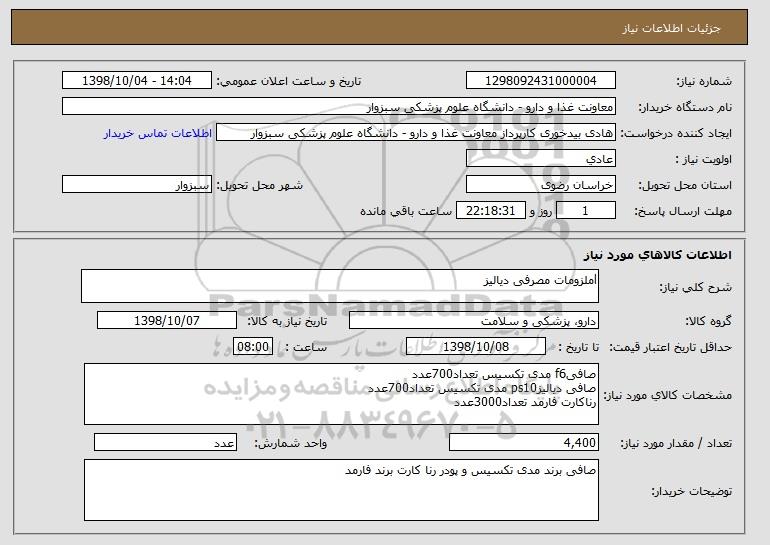Click the remaining time field 22:18:31
The height and width of the screenshot is (545, 770).
click(x=491, y=211)
